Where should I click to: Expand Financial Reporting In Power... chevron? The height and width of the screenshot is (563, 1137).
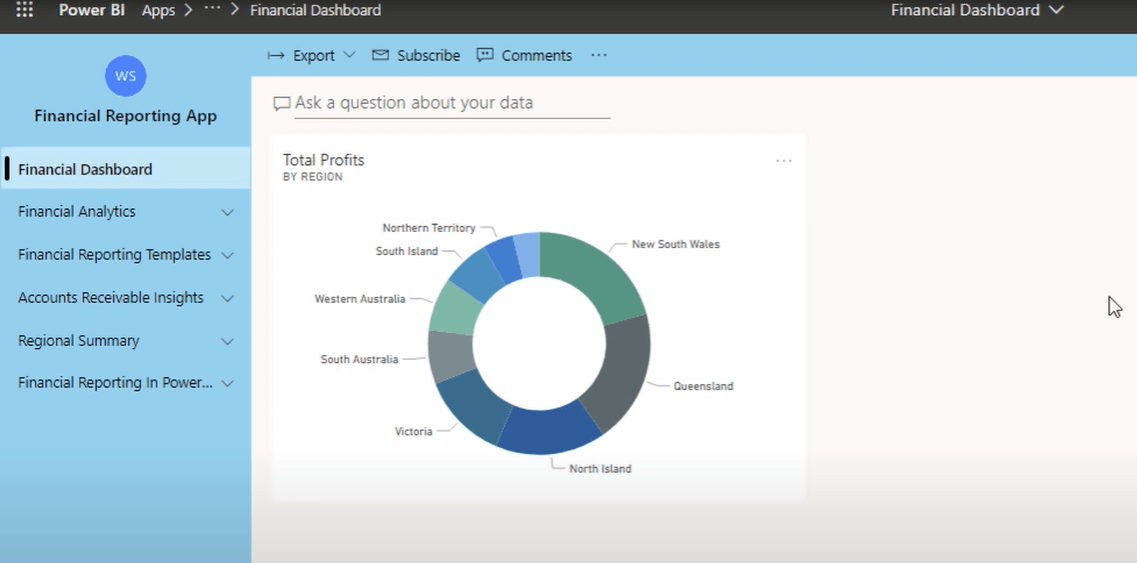pyautogui.click(x=228, y=383)
